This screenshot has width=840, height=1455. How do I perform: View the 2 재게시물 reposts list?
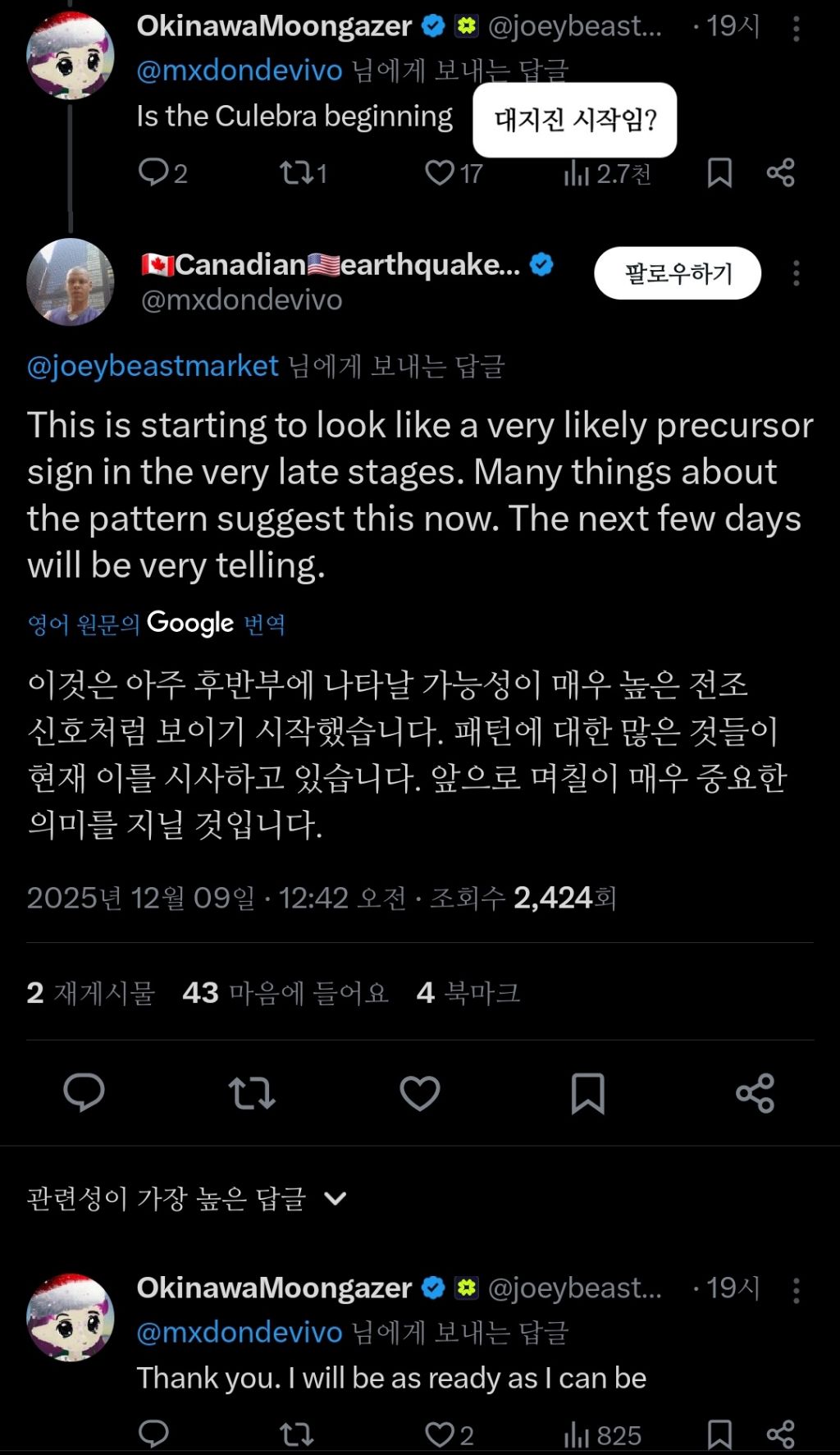[90, 993]
